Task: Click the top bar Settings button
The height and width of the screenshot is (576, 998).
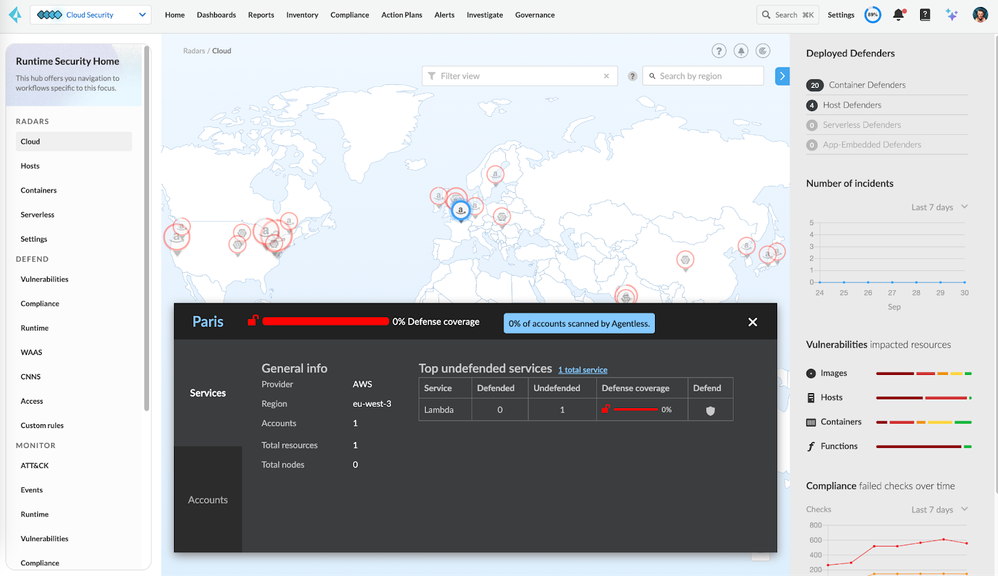Action: (841, 15)
